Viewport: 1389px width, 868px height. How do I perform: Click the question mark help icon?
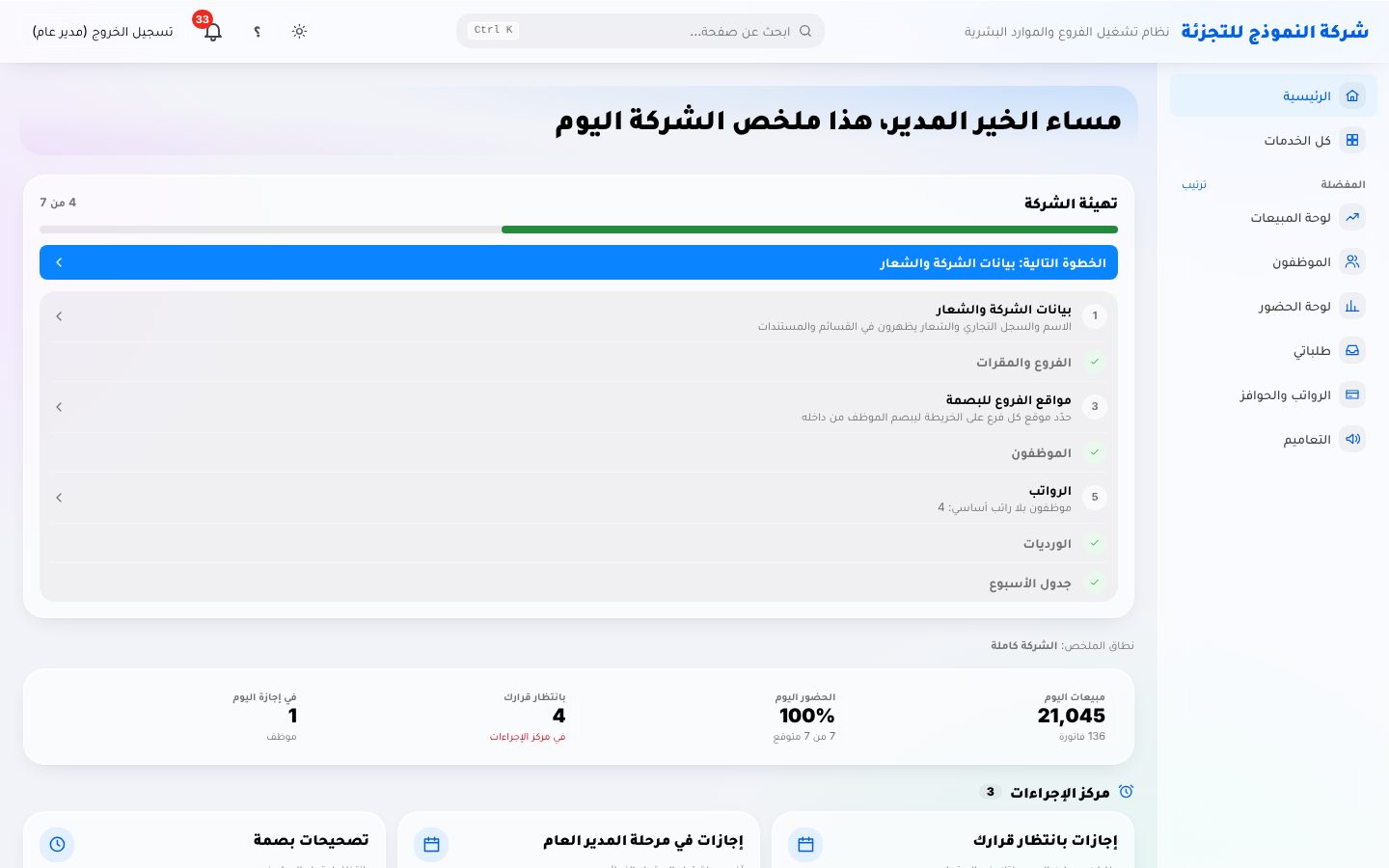[x=257, y=31]
